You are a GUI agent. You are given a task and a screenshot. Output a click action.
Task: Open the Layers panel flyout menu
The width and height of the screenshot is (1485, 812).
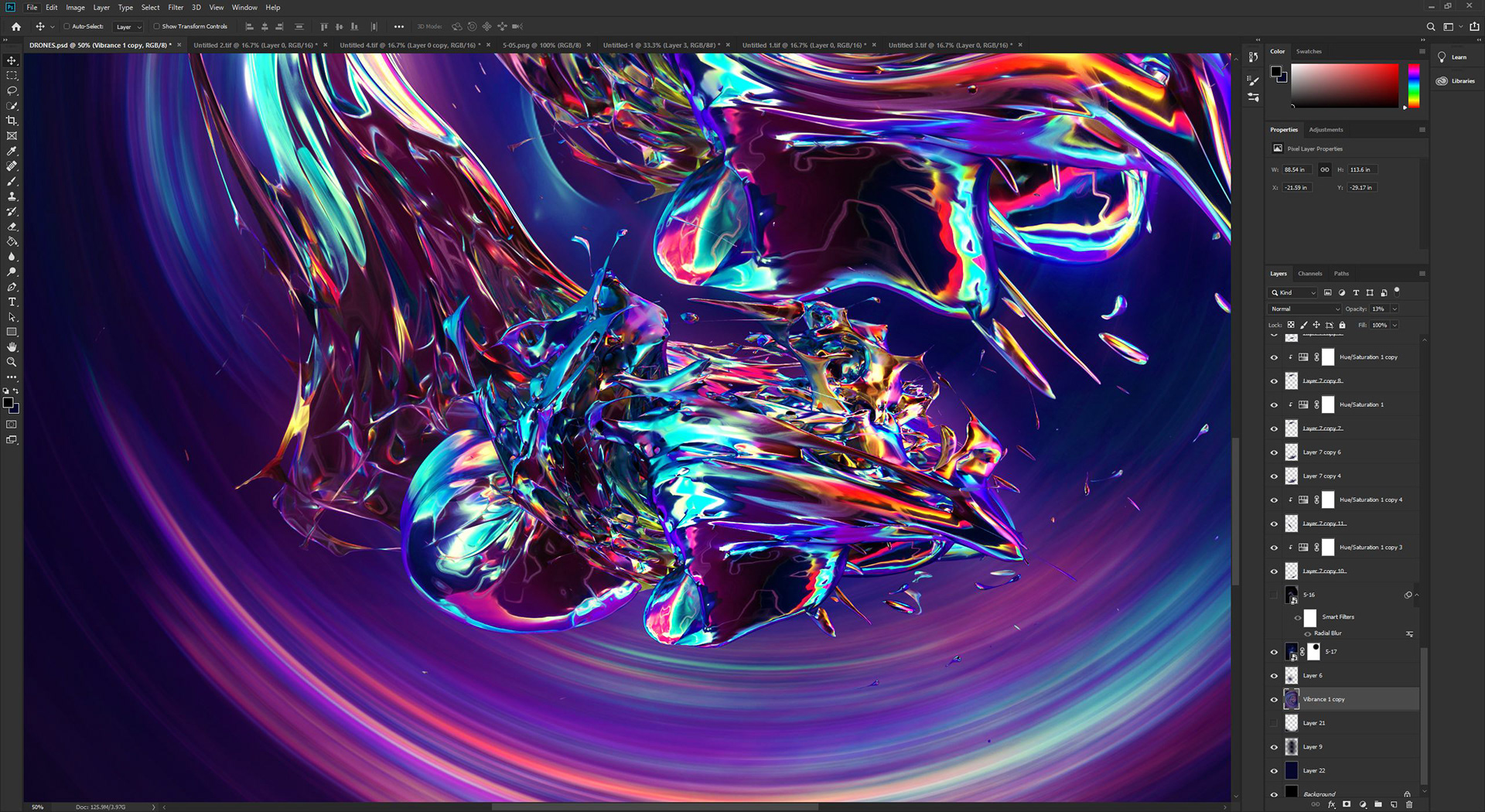tap(1422, 273)
